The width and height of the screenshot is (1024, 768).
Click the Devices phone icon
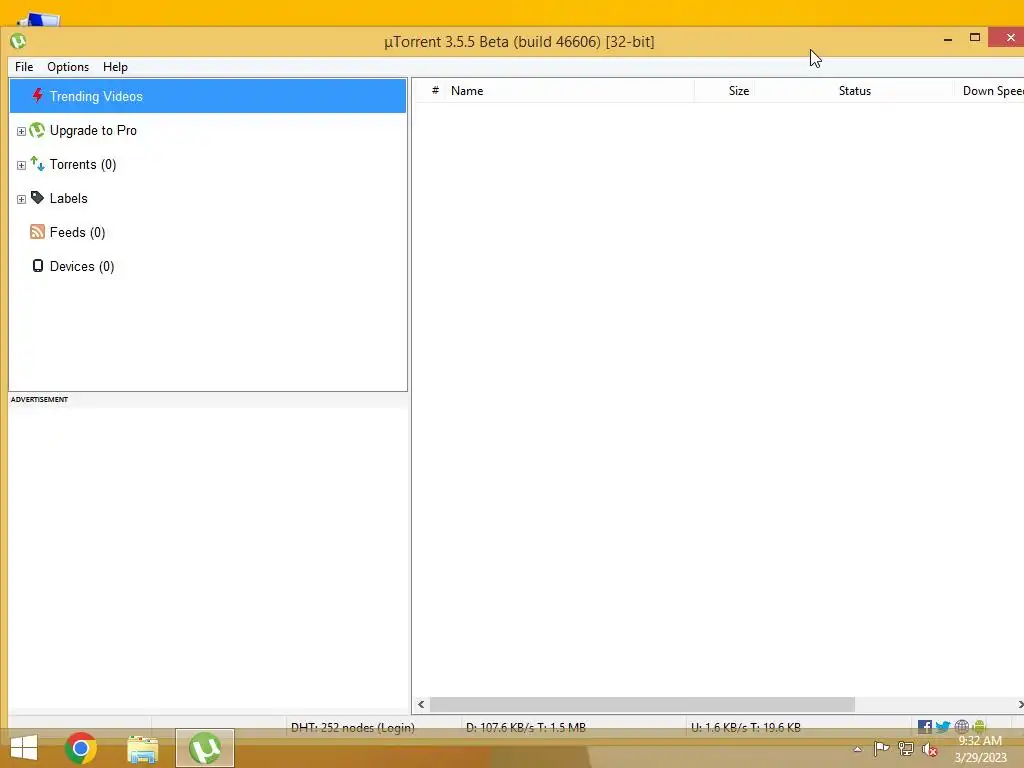(x=38, y=266)
